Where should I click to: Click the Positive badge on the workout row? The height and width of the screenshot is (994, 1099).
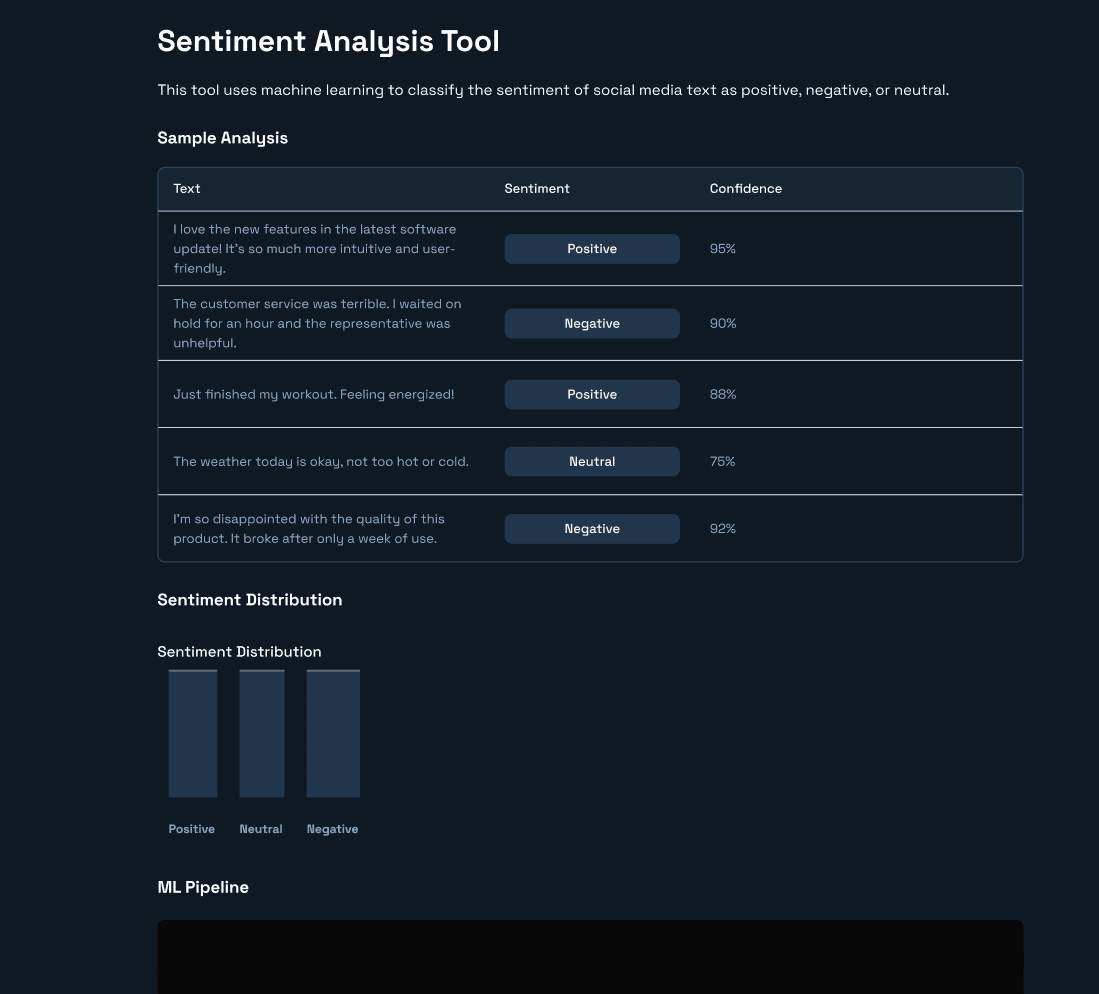(592, 394)
